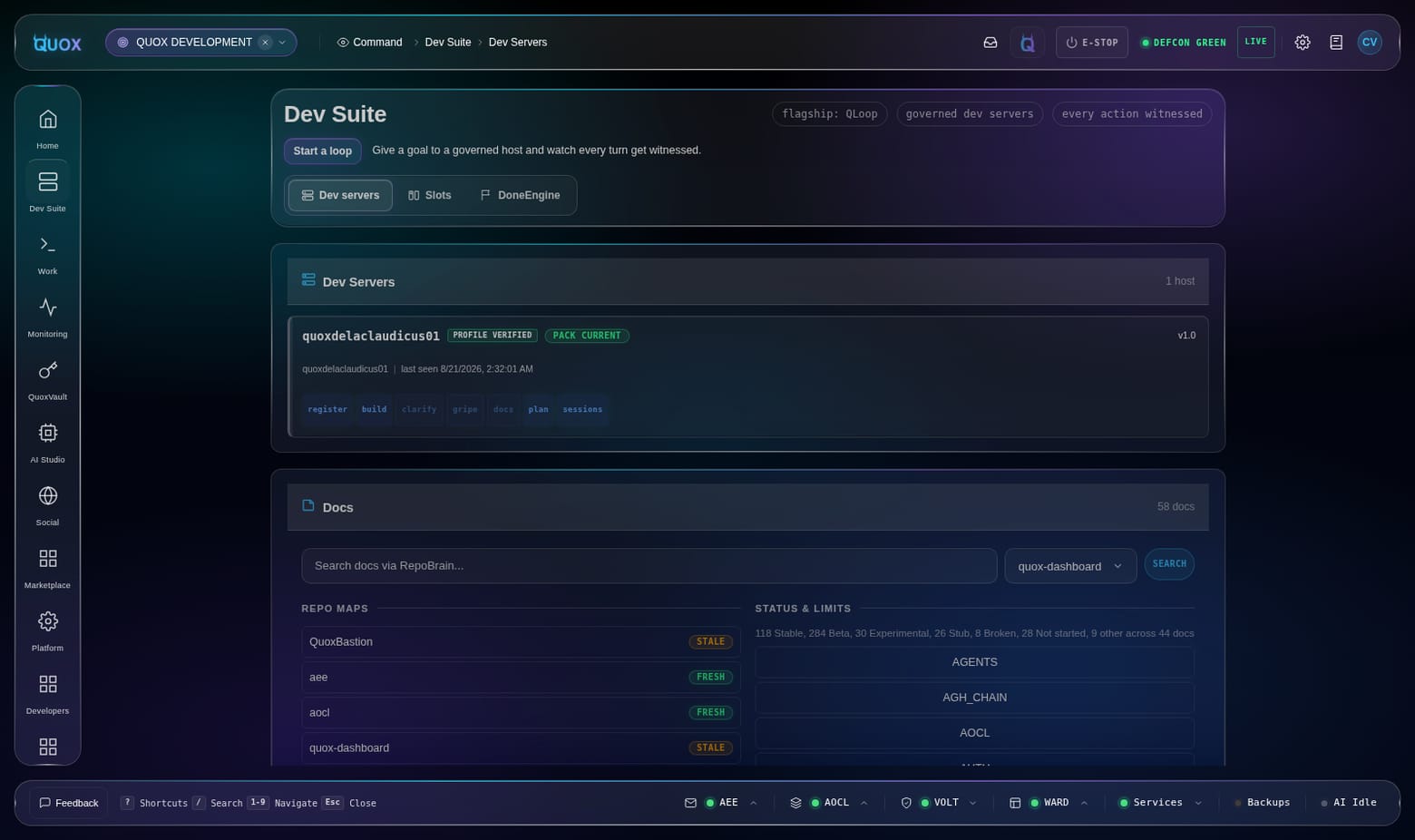Switch to the Slots tab

click(429, 195)
